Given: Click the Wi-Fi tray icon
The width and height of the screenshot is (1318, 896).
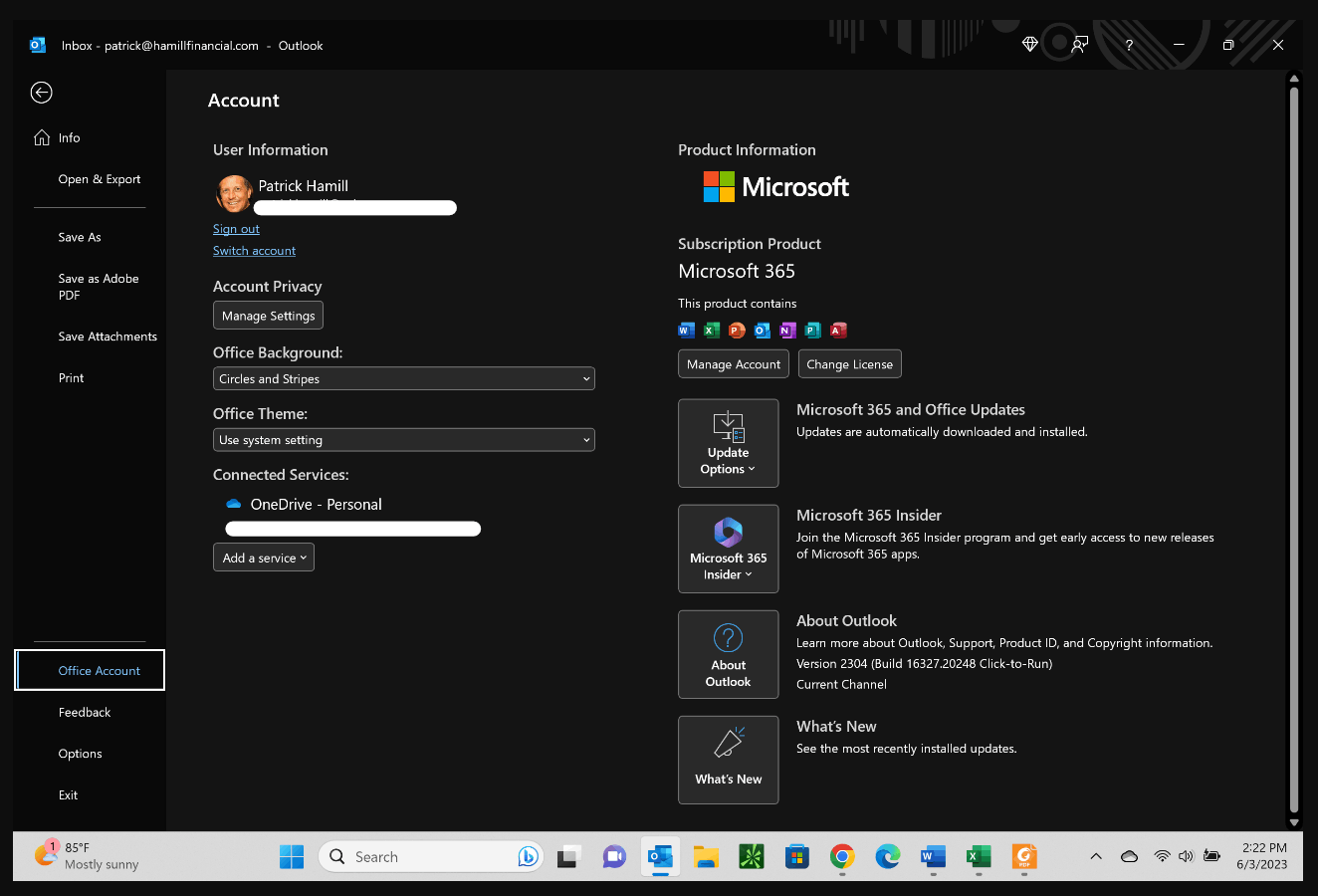Looking at the screenshot, I should [x=1162, y=856].
